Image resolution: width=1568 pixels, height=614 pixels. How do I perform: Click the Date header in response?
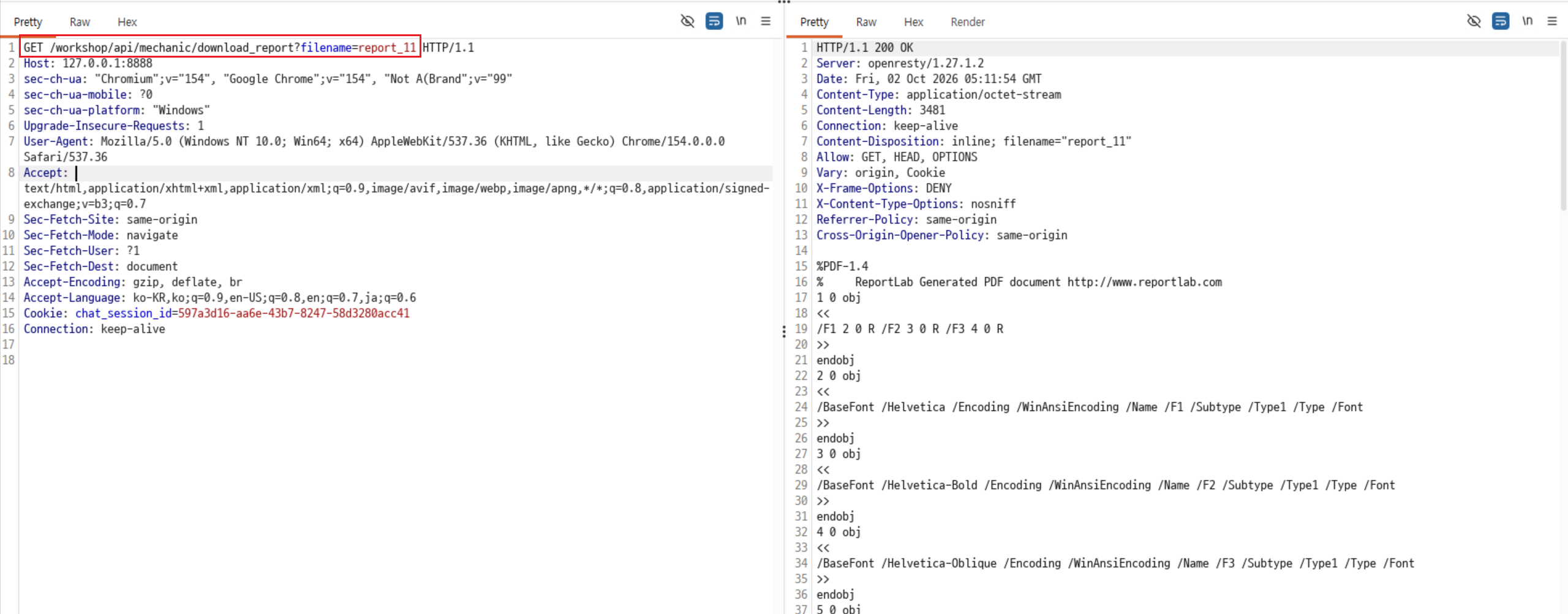click(x=929, y=79)
